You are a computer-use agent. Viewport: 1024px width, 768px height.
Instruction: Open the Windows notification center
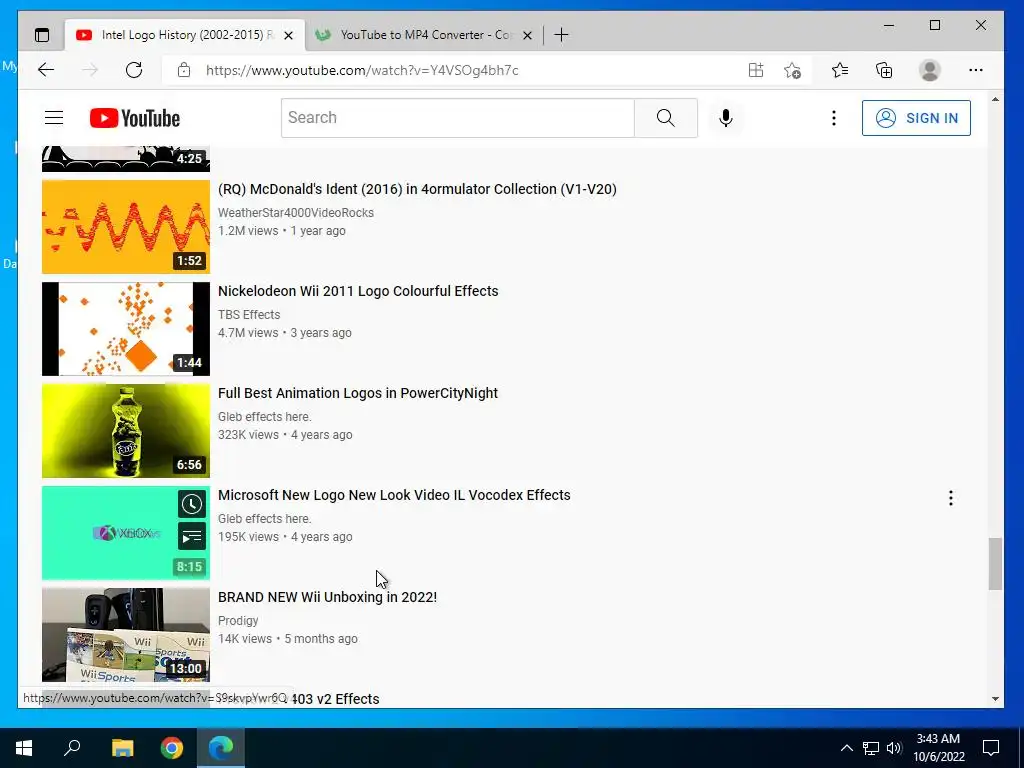pos(991,748)
